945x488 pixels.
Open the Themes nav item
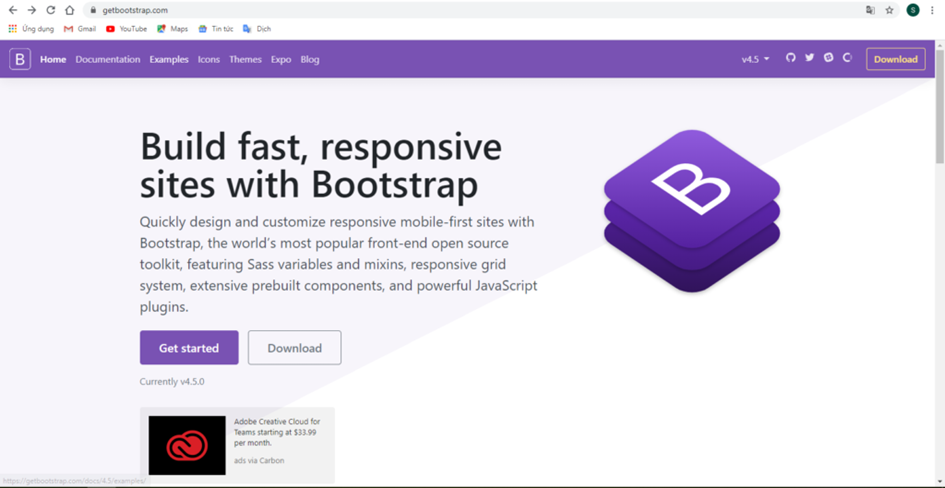(245, 59)
